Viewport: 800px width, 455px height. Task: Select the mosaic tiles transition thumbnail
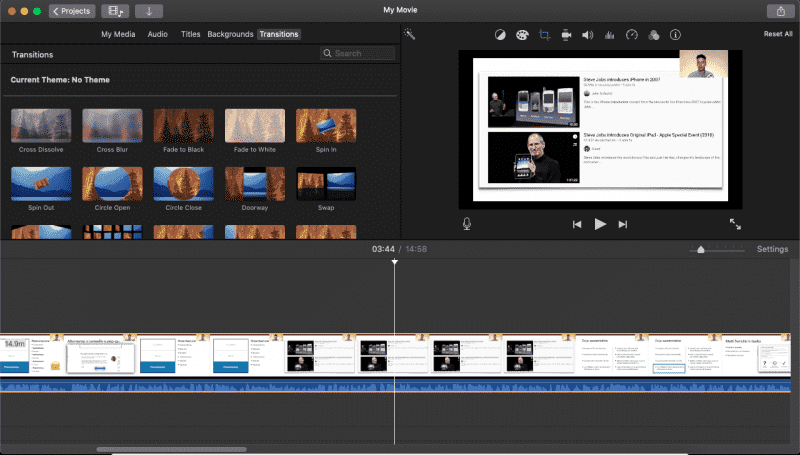tap(112, 232)
